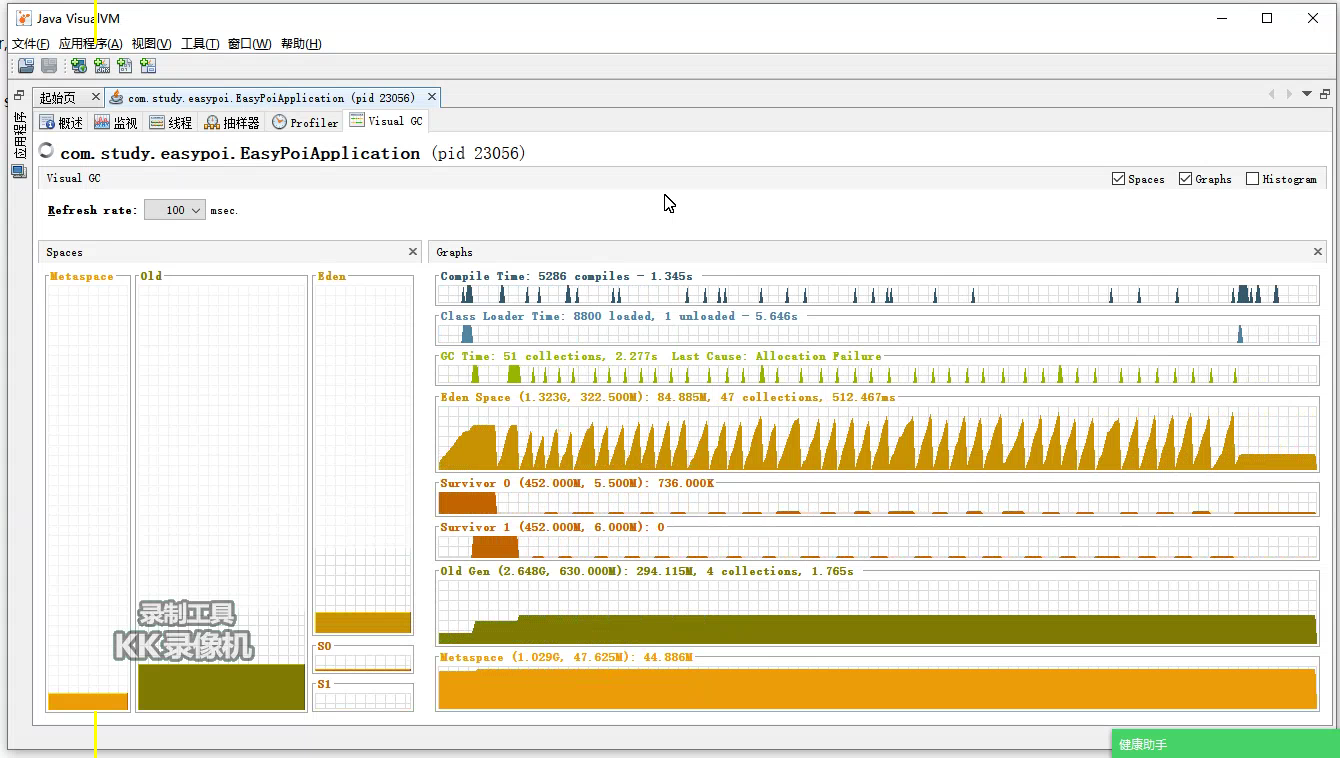Viewport: 1340px width, 758px height.
Task: Click the 健康助手 green notification bar
Action: (x=1226, y=744)
